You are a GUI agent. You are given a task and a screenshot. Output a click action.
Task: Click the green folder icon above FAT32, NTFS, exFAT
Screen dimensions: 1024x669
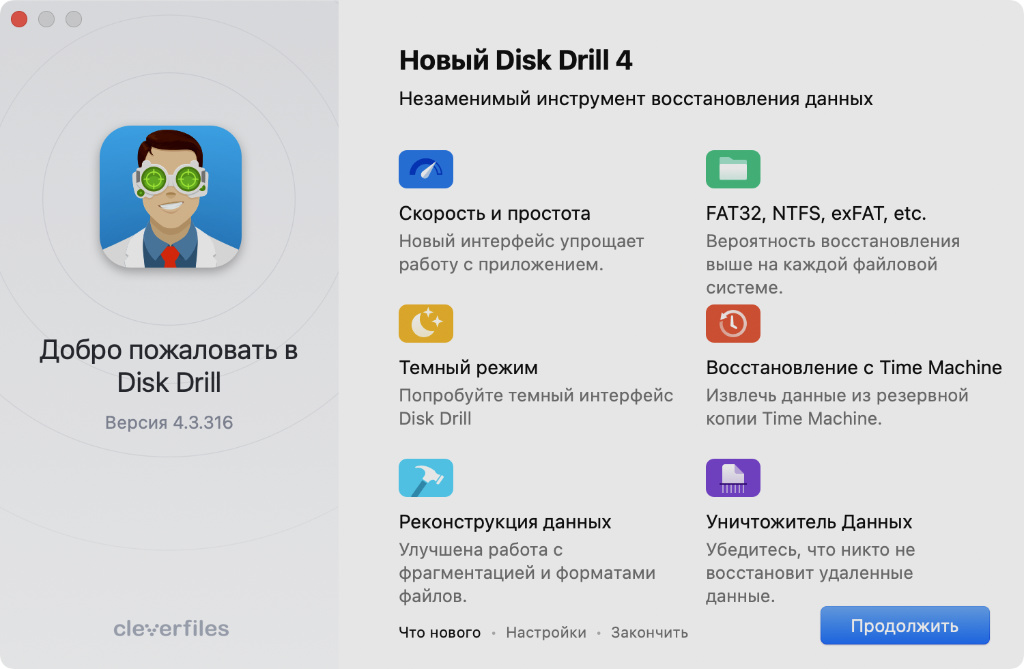pyautogui.click(x=733, y=169)
